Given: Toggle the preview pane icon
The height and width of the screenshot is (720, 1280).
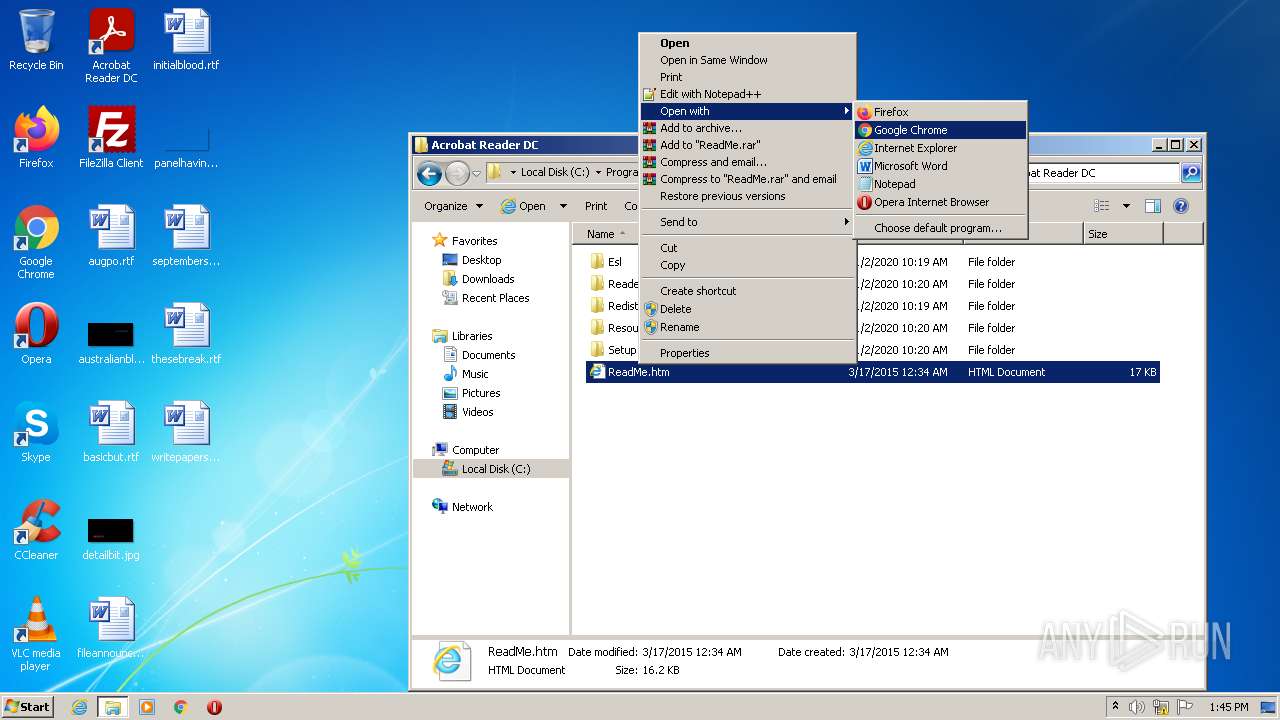Looking at the screenshot, I should (x=1152, y=206).
